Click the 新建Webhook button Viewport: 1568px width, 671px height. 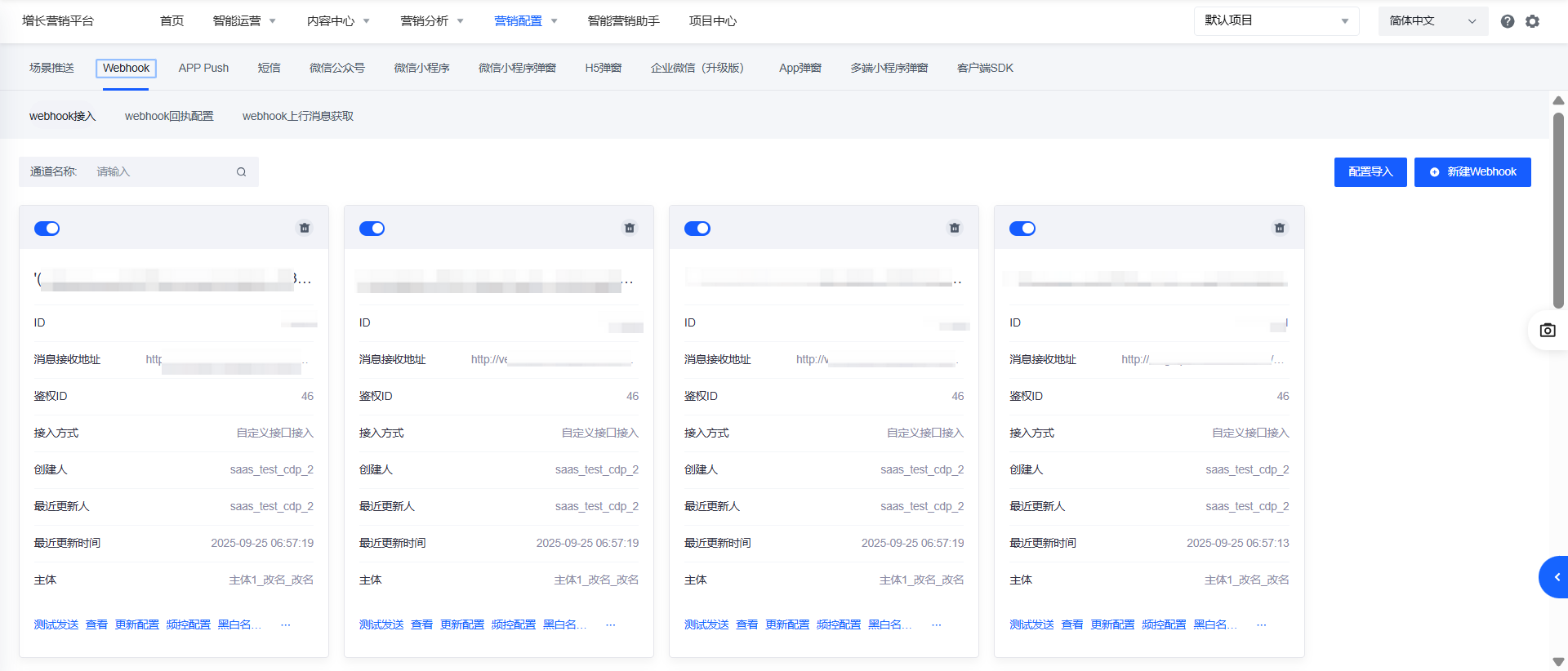point(1472,172)
